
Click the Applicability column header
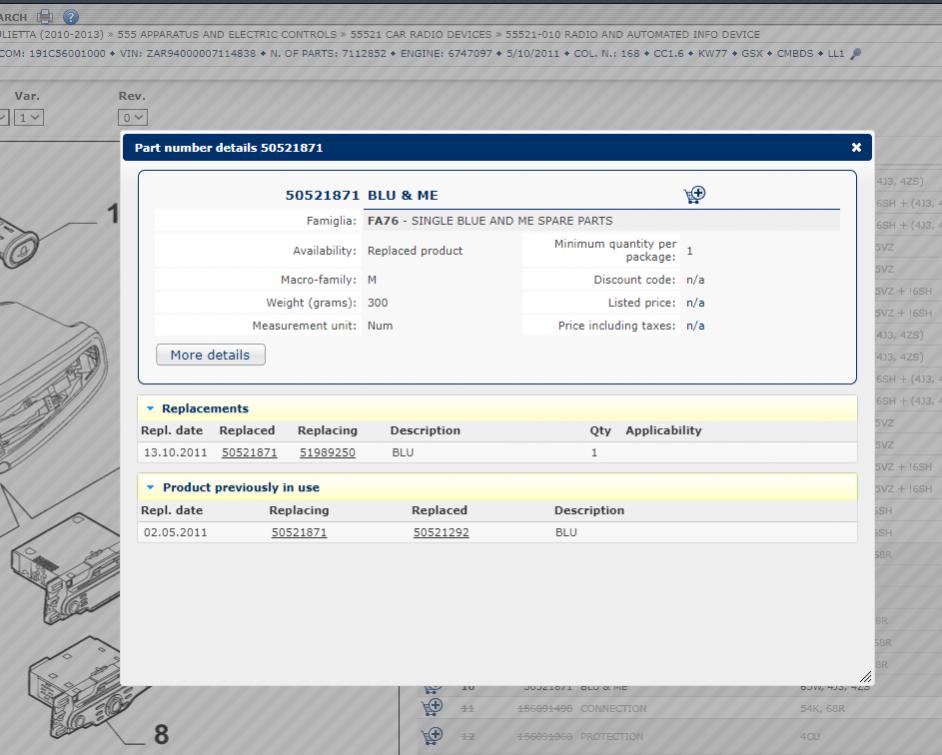click(x=663, y=431)
